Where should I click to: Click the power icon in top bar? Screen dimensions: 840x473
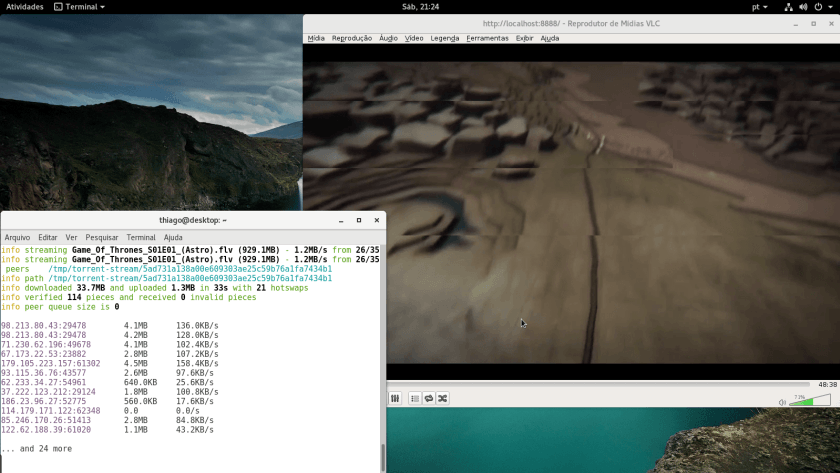click(x=819, y=7)
